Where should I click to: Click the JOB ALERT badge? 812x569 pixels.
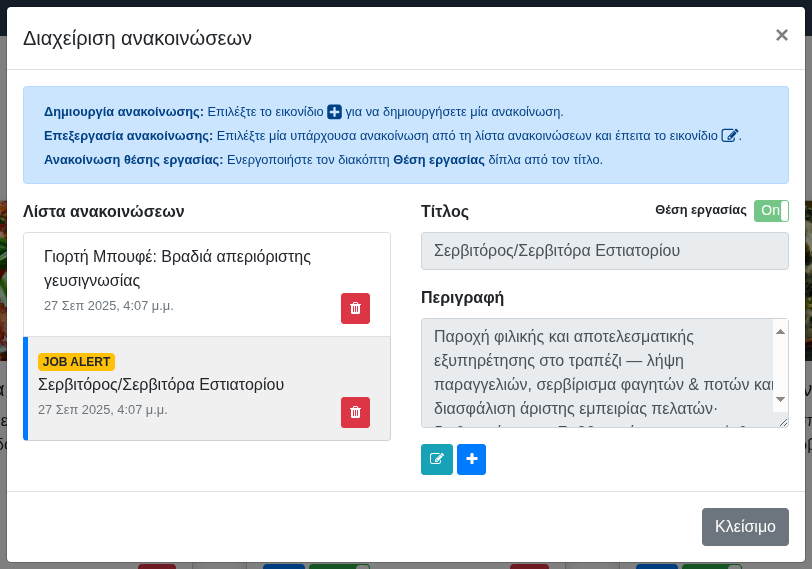[x=76, y=361]
